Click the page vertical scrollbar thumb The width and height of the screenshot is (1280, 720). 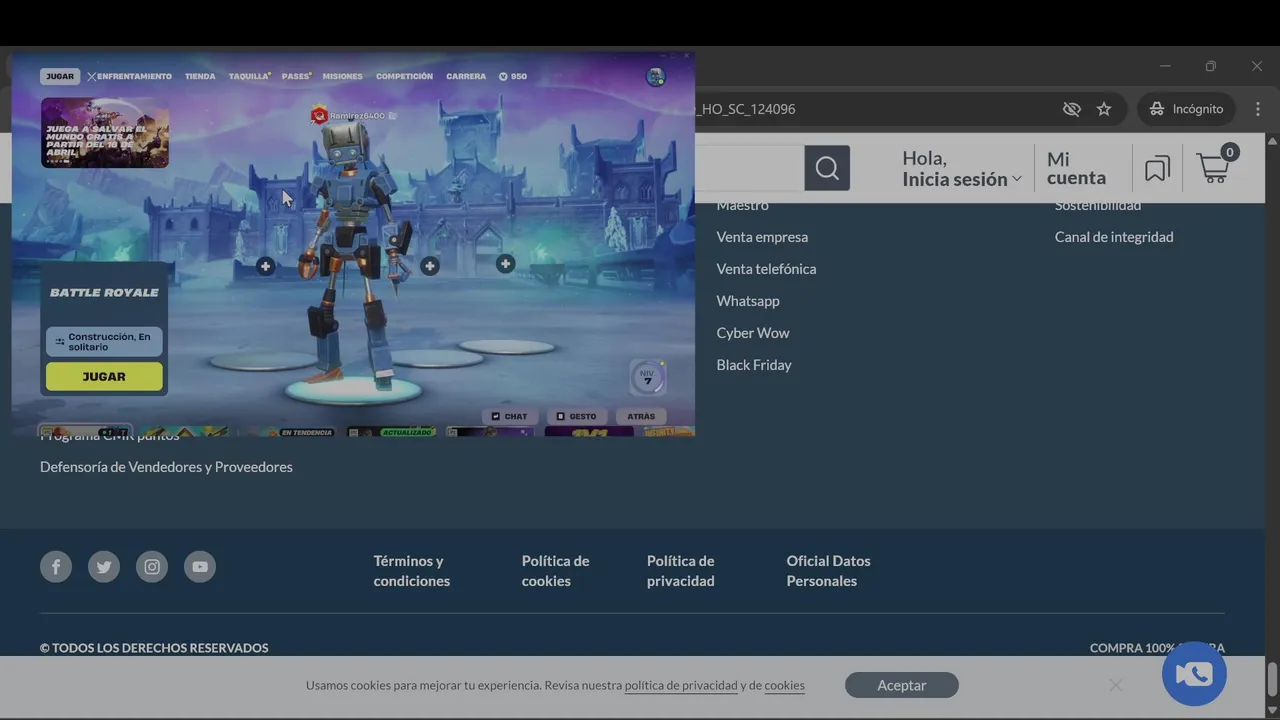point(1272,679)
